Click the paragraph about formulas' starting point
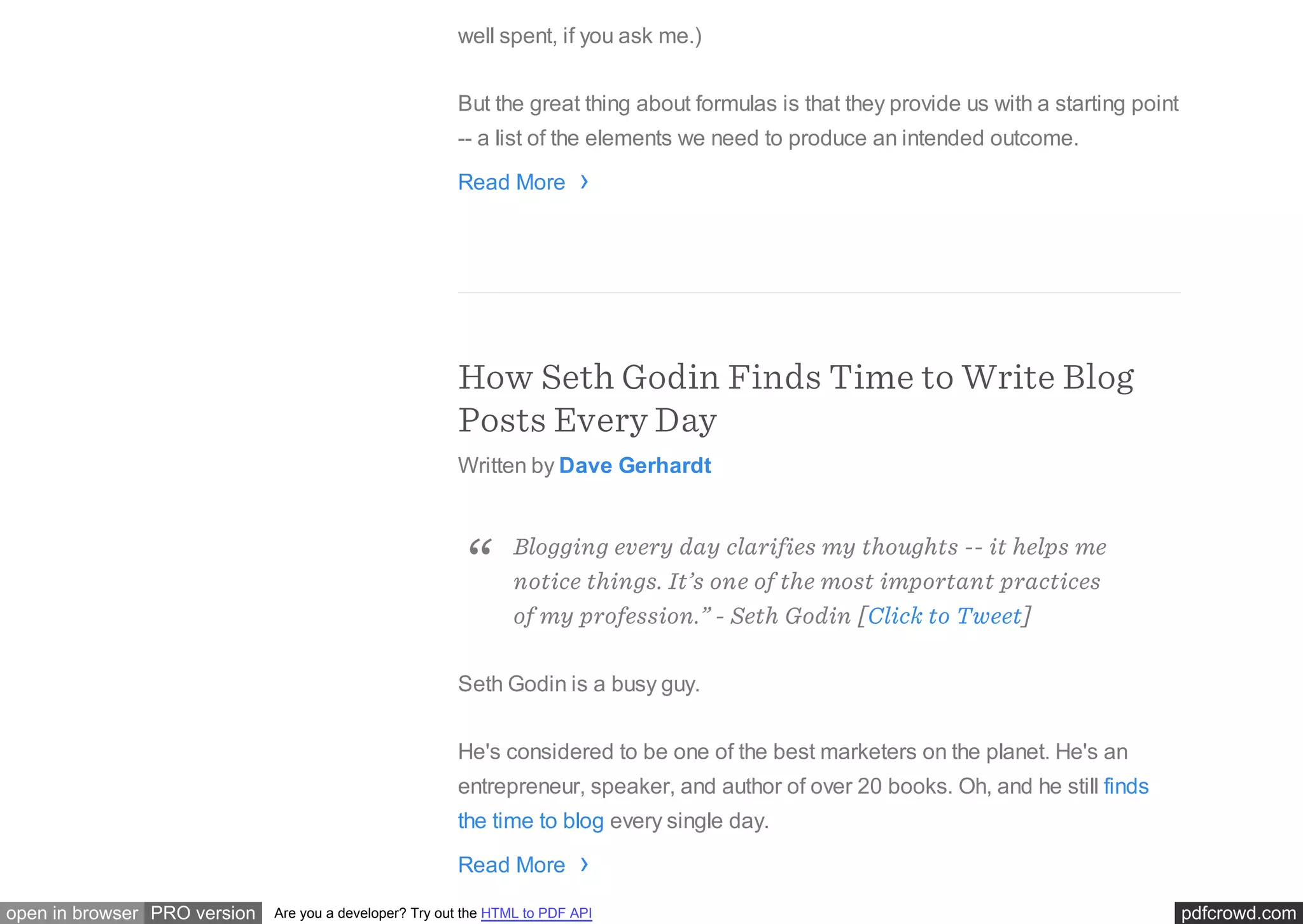1303x924 pixels. (x=818, y=121)
